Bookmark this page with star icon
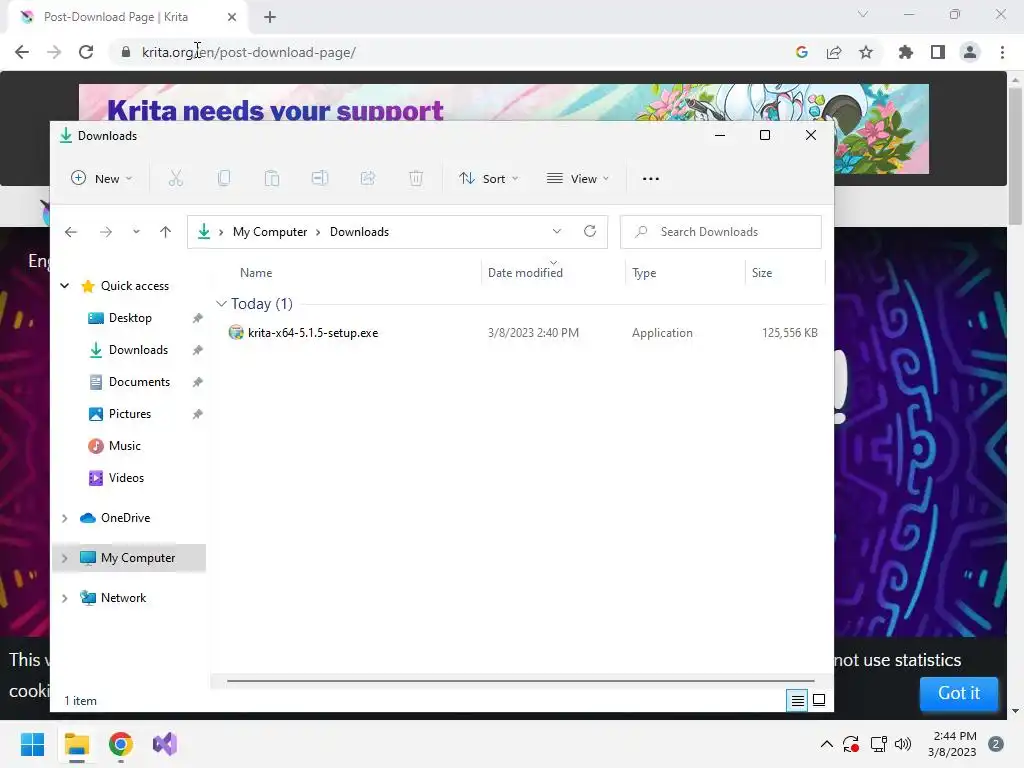 (x=866, y=52)
